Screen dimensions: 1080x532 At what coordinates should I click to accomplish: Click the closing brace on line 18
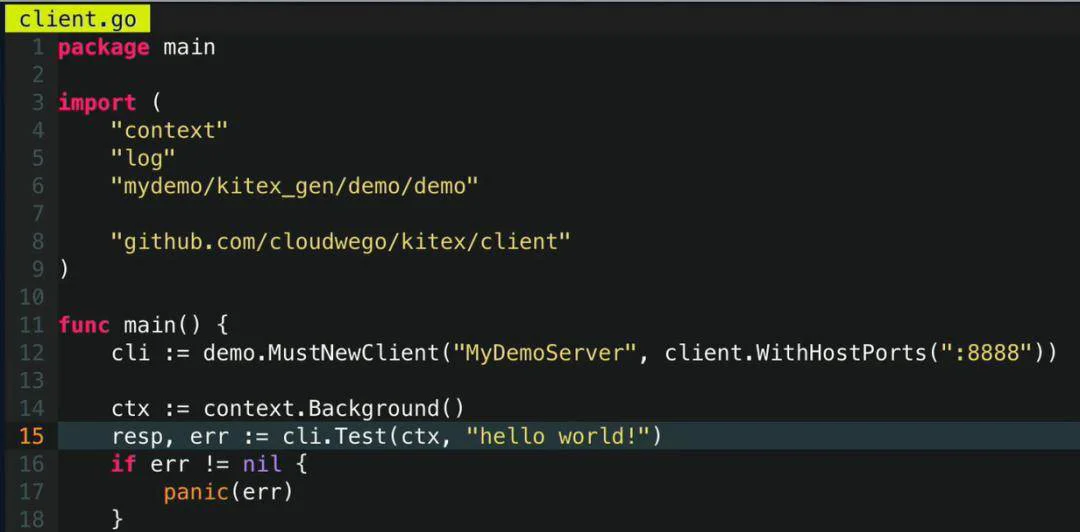click(117, 518)
